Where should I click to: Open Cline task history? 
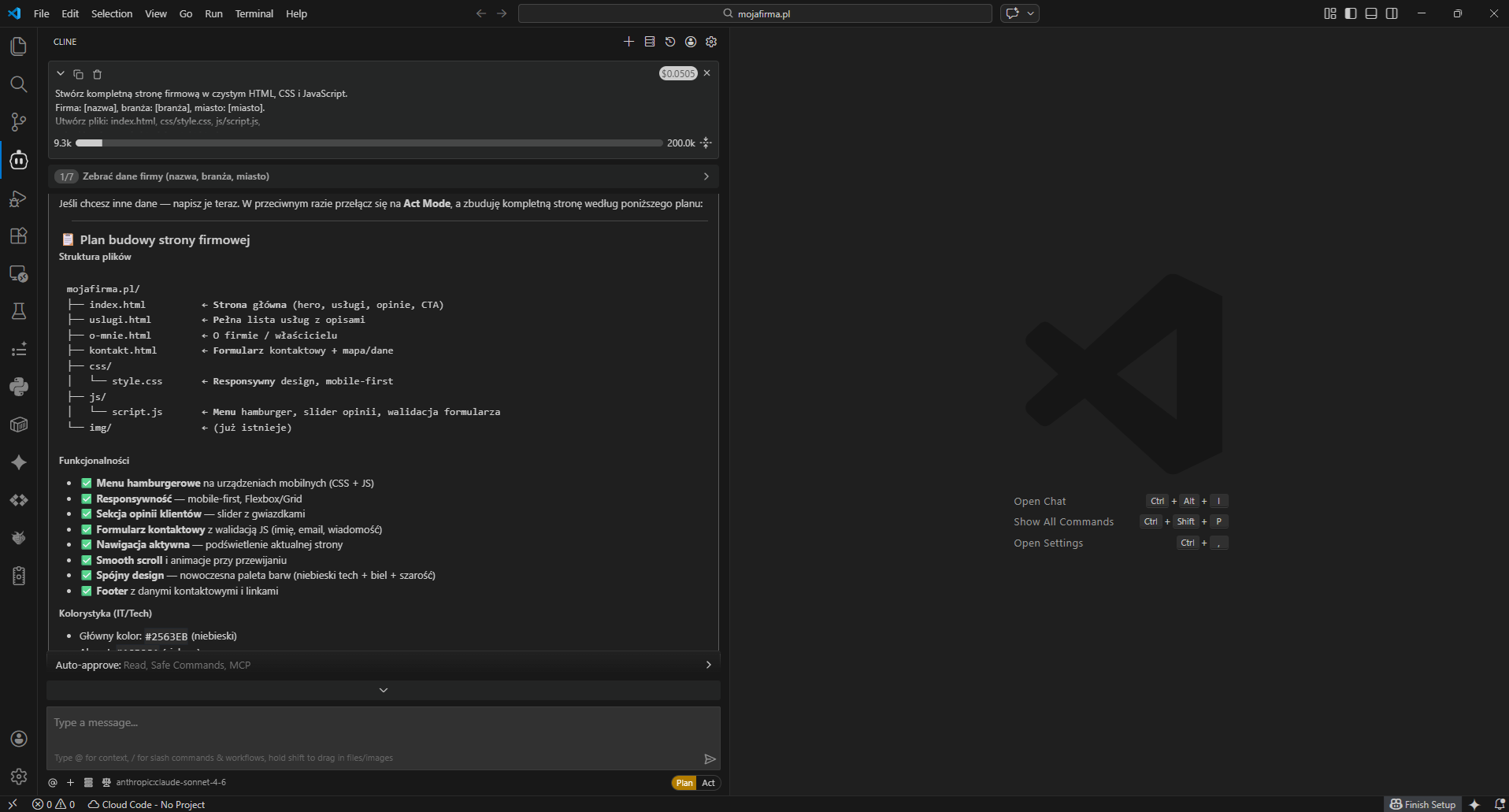point(670,42)
